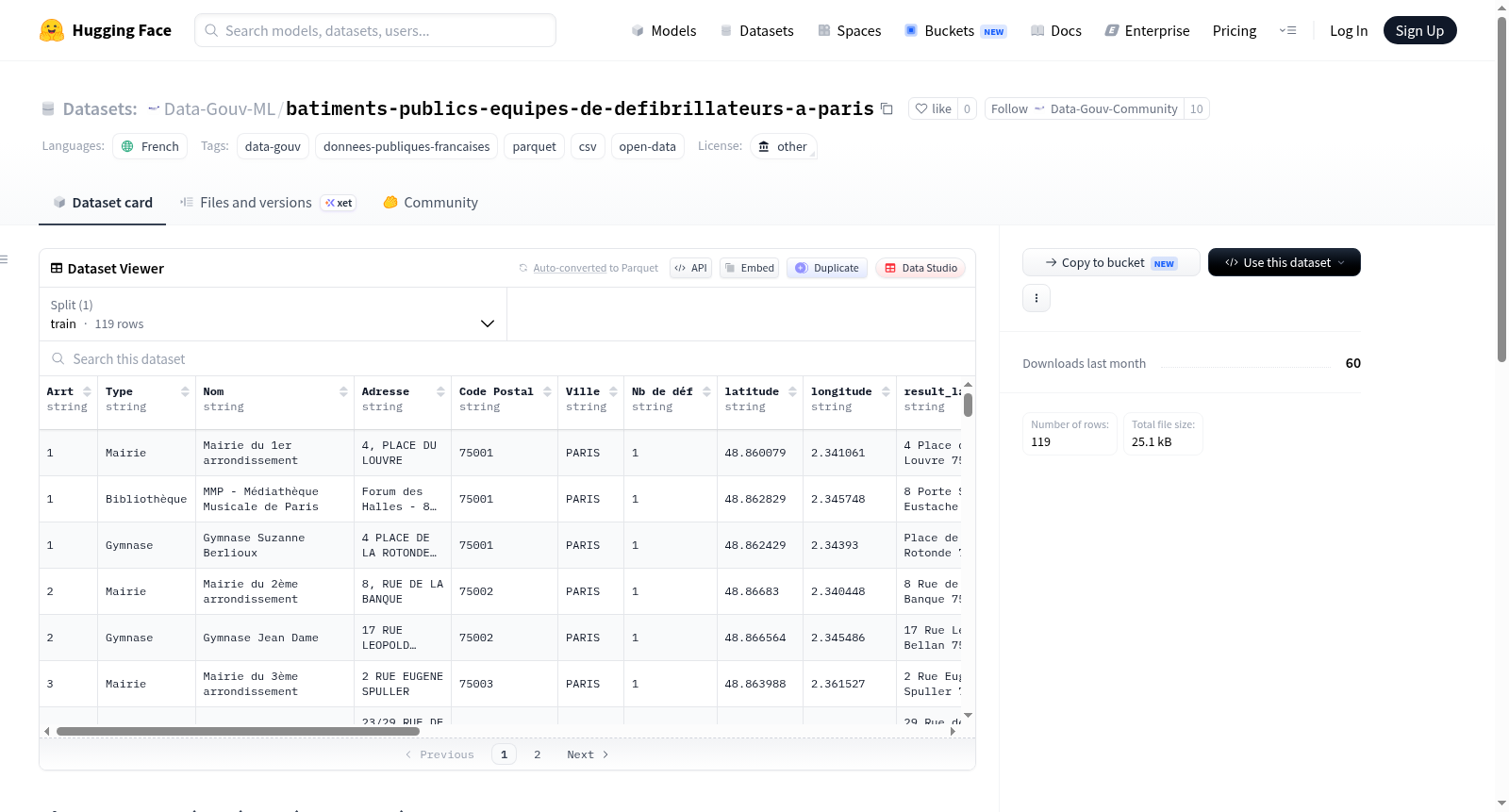
Task: Open the 'Use this dataset' dropdown
Action: pyautogui.click(x=1285, y=262)
